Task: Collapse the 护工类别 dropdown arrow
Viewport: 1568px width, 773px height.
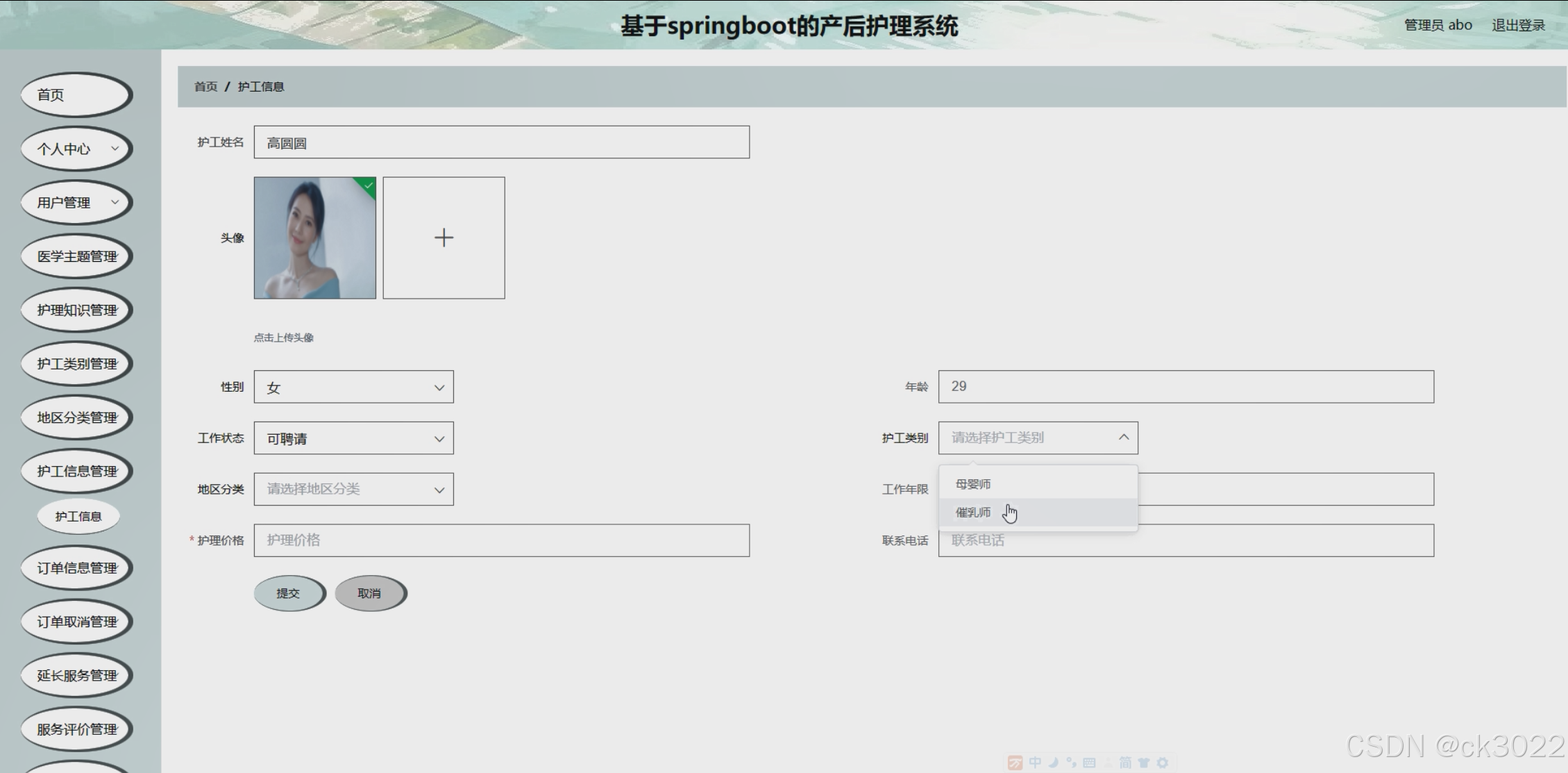Action: 1123,438
